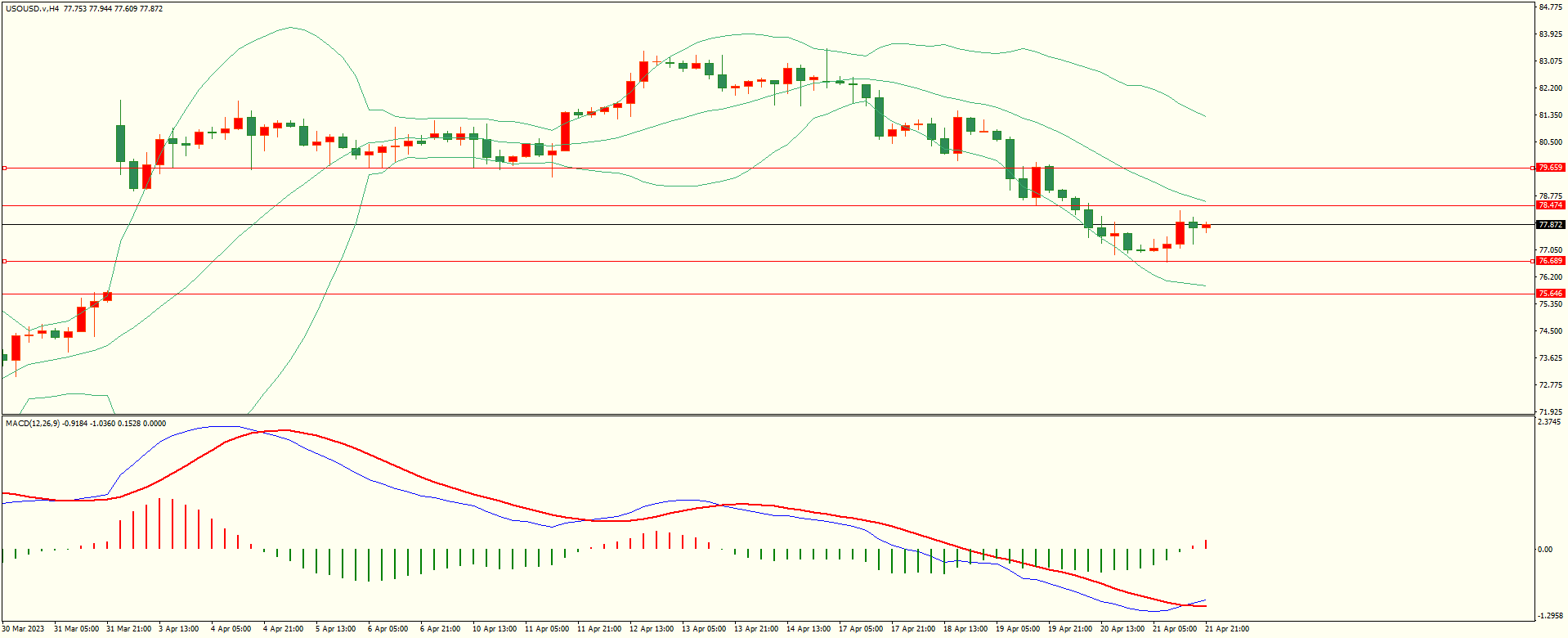Click the 71.925 price axis value
The width and height of the screenshot is (1568, 638).
pyautogui.click(x=1551, y=412)
